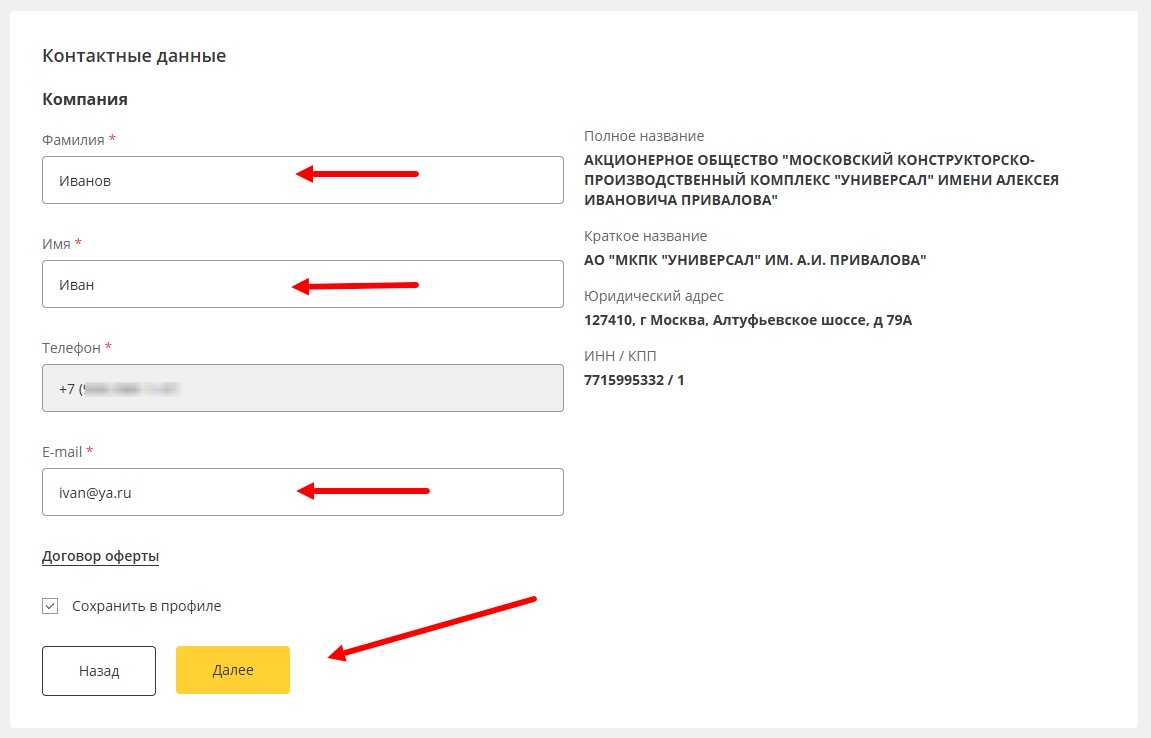Go back with the Назад button

point(99,670)
